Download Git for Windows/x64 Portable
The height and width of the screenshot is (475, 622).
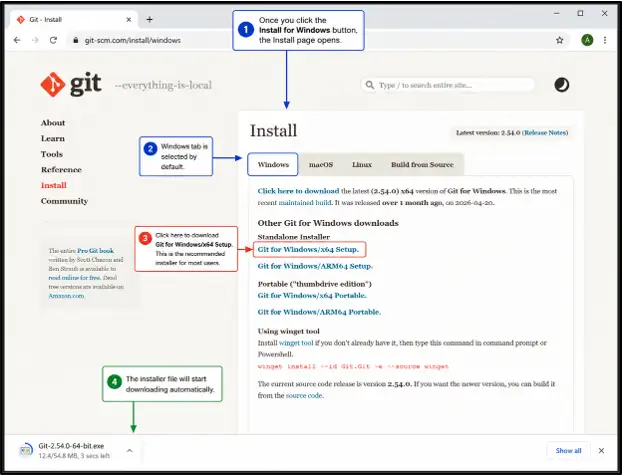click(x=312, y=295)
